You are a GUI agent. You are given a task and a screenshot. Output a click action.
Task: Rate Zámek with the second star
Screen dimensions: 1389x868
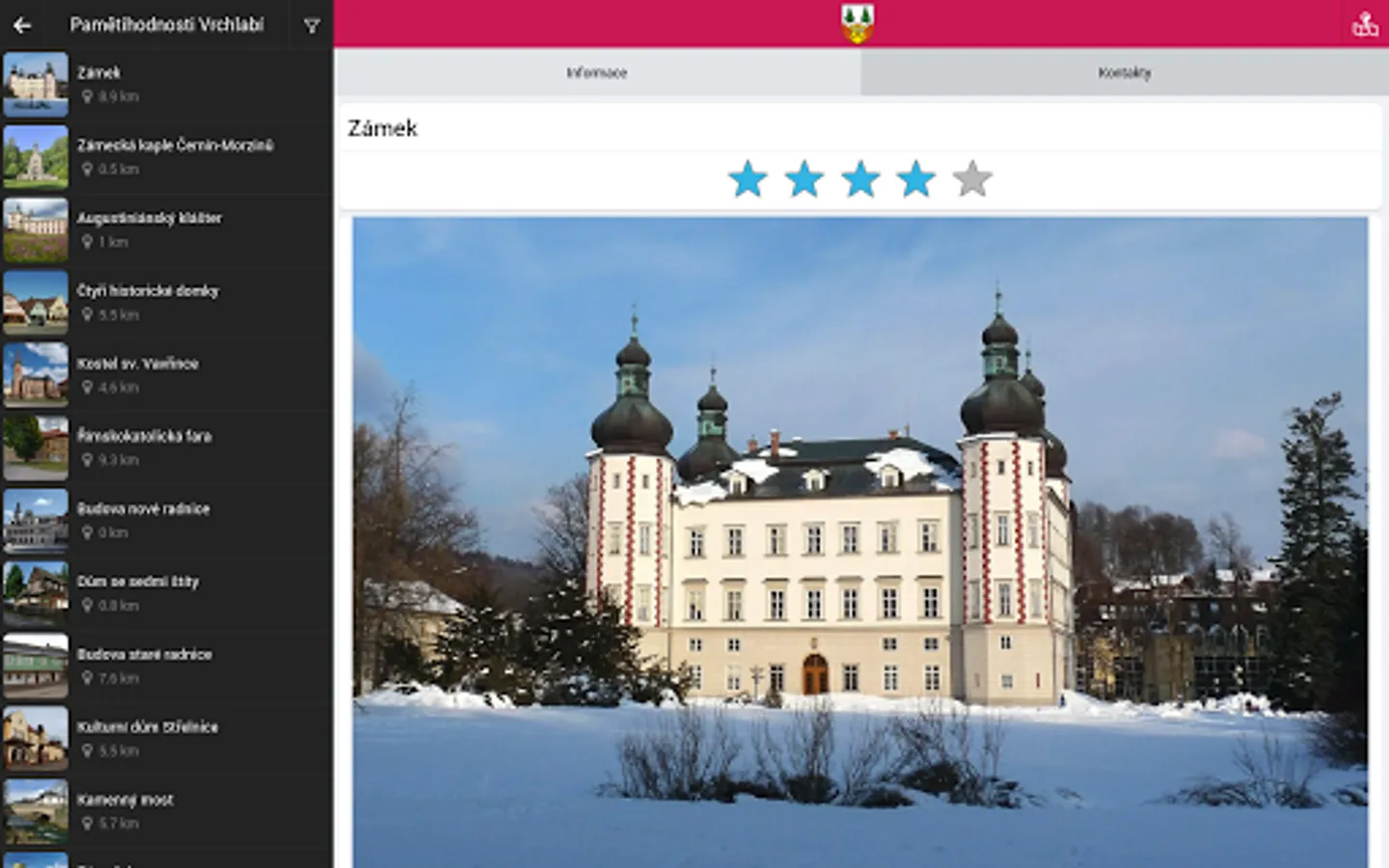803,179
